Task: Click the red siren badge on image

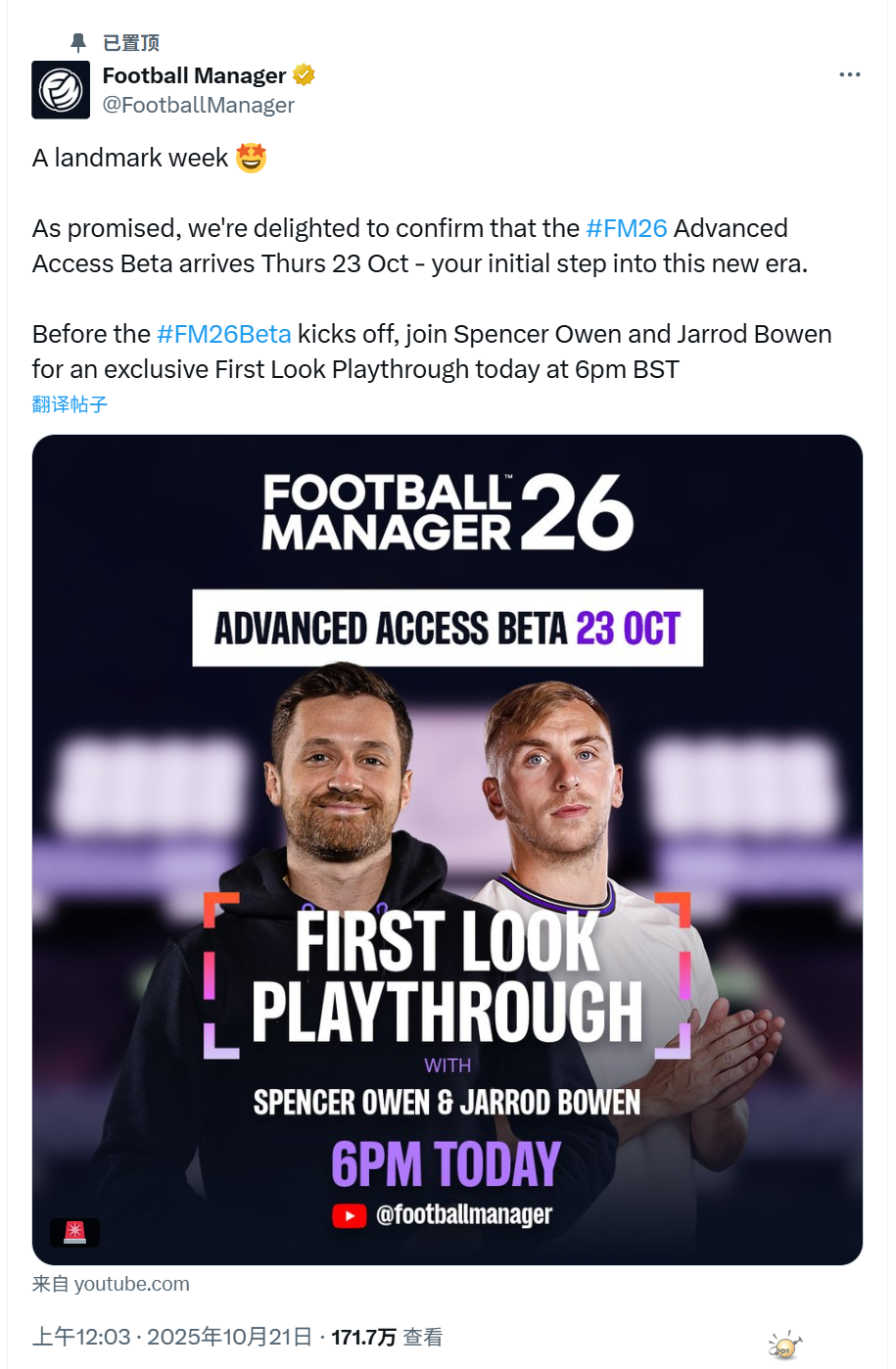Action: pyautogui.click(x=74, y=1232)
